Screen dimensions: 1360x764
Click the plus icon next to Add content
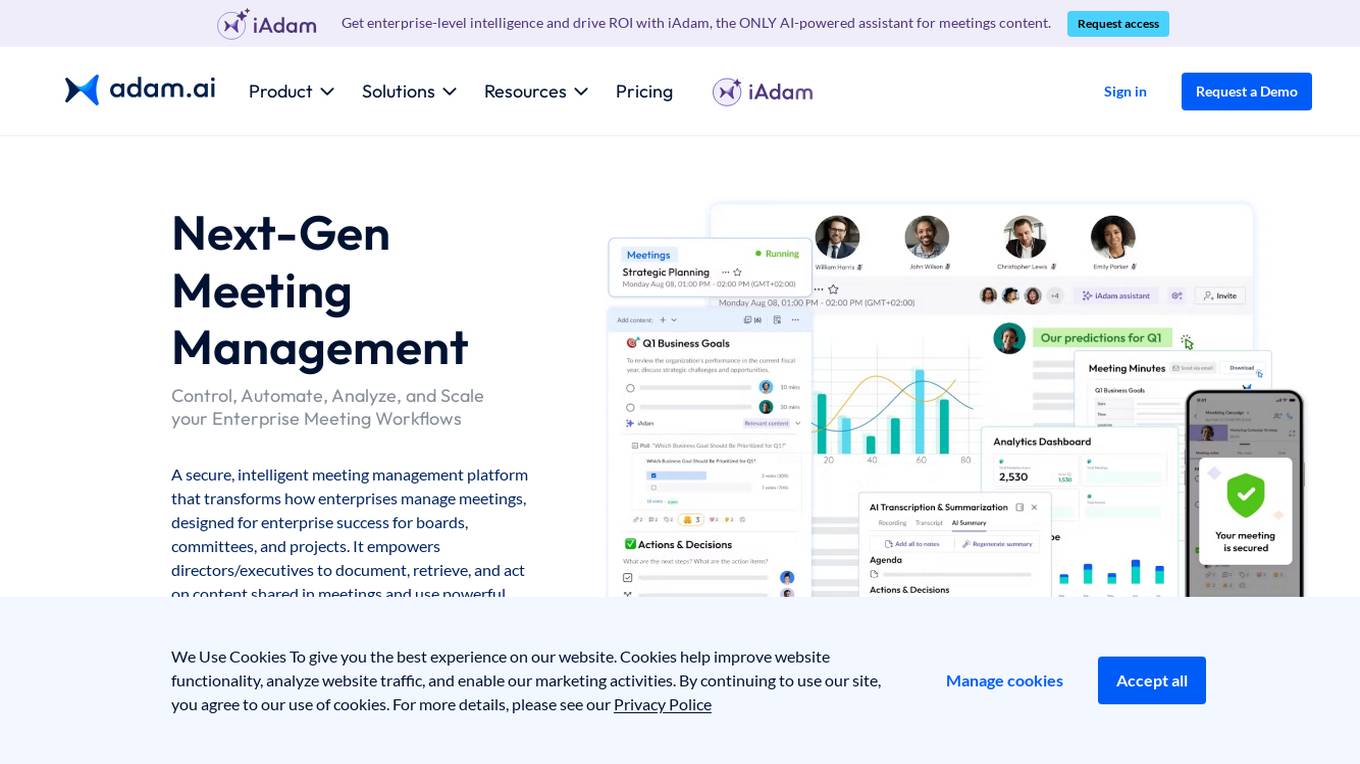point(661,320)
